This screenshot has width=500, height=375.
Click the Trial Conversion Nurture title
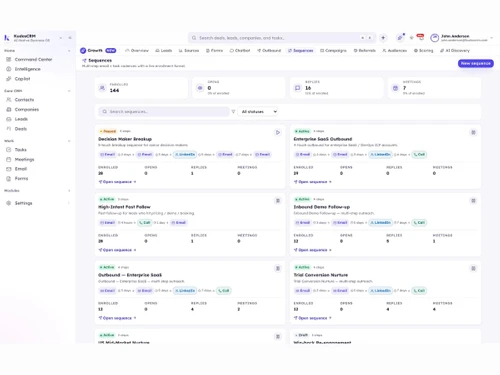point(321,275)
